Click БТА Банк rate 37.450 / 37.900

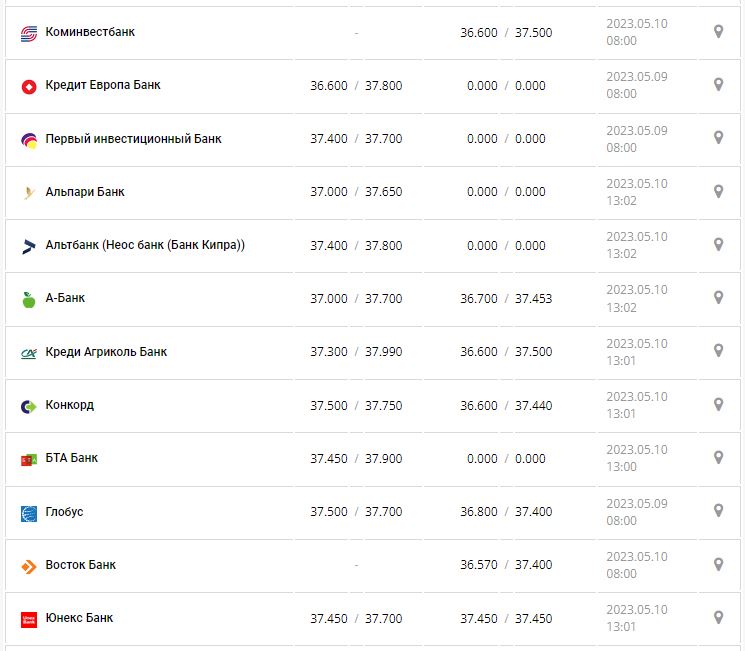pyautogui.click(x=356, y=459)
